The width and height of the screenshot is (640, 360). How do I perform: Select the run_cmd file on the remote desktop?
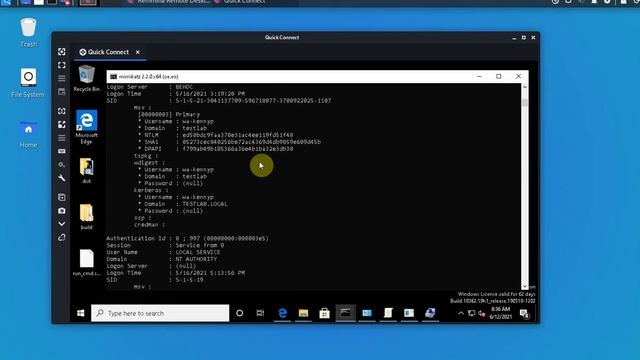[87, 262]
